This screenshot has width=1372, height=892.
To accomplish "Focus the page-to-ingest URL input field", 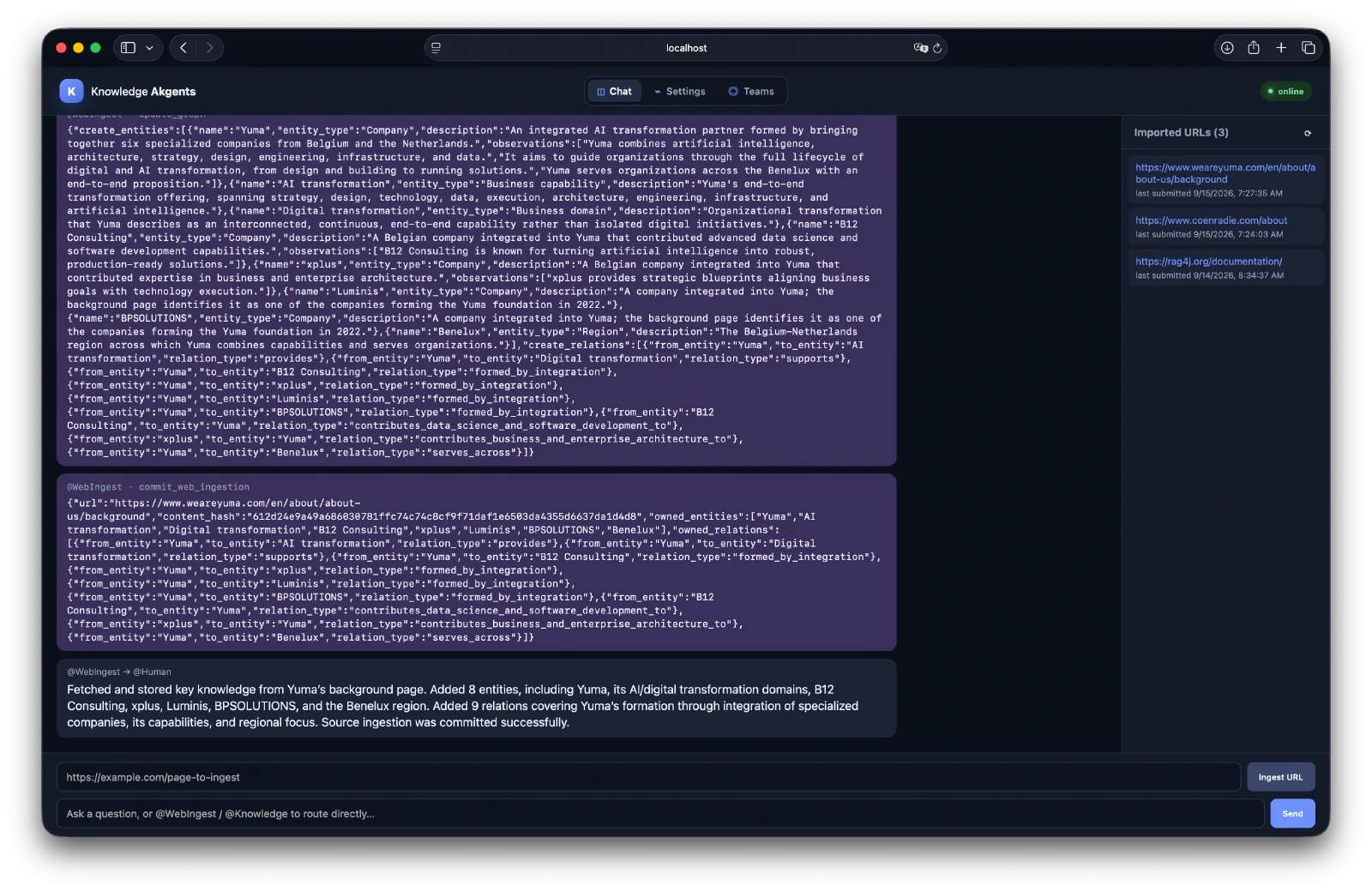I will click(648, 777).
